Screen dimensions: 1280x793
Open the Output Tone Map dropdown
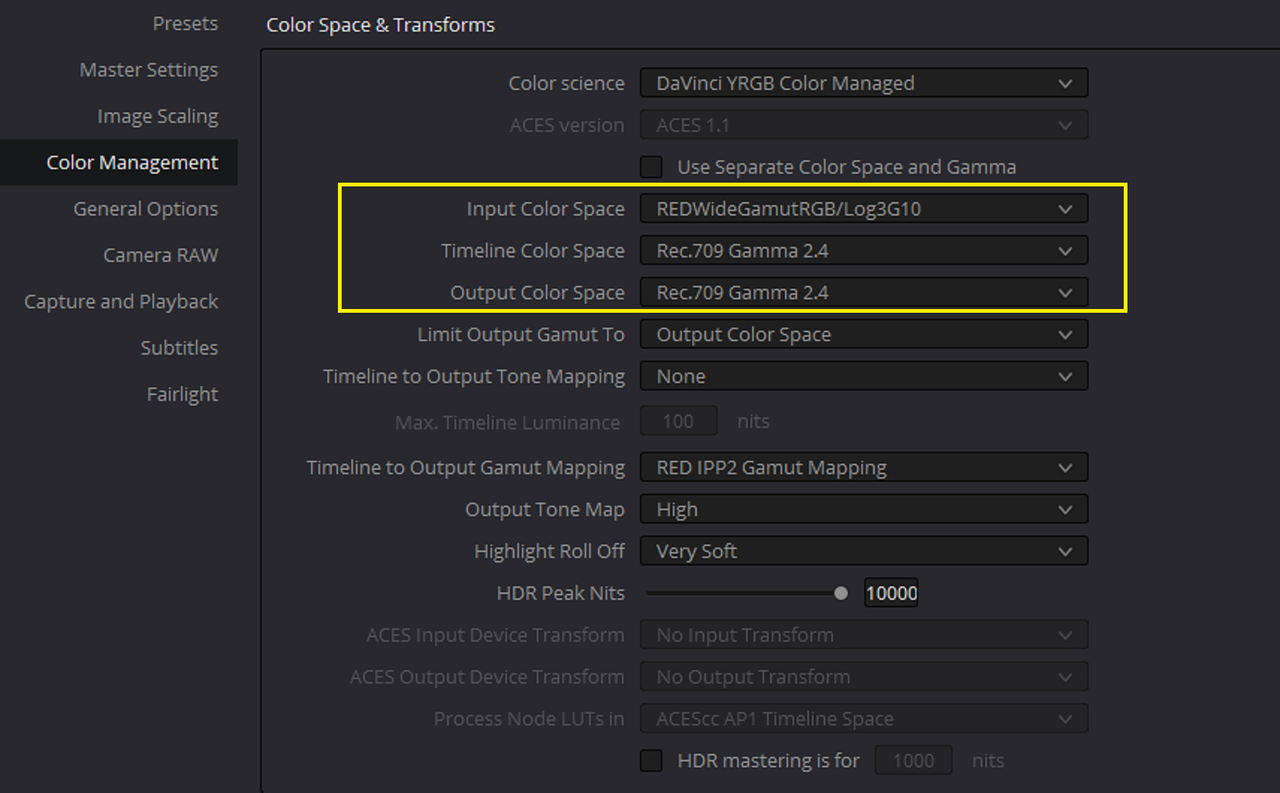pyautogui.click(x=864, y=509)
